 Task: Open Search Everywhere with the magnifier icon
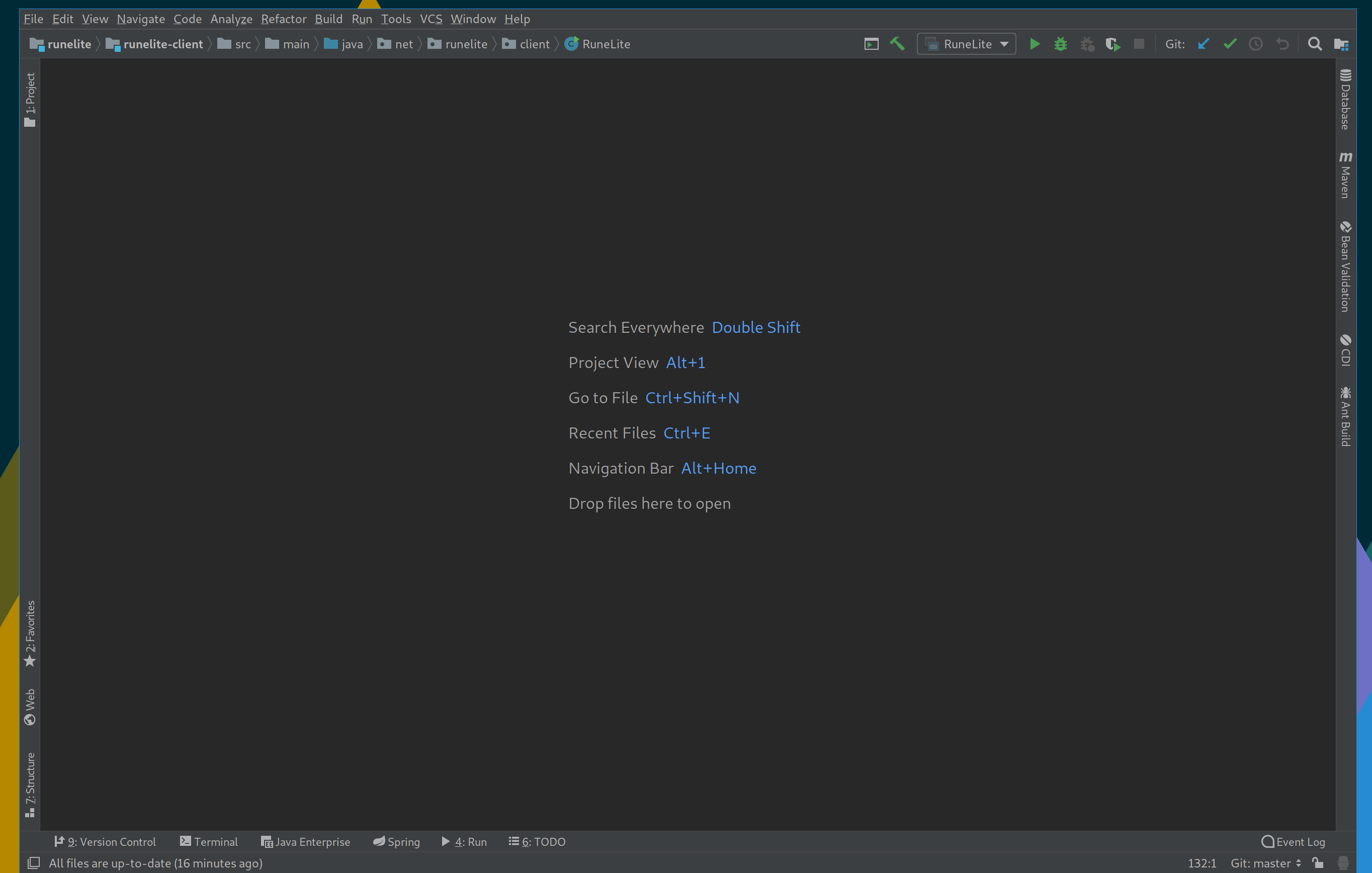(x=1315, y=44)
